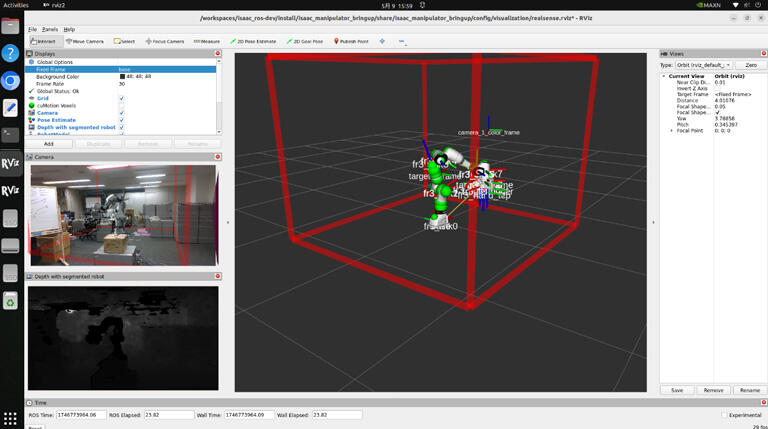Click the Distance value 4.01076
Viewport: 768px width, 429px height.
(724, 100)
